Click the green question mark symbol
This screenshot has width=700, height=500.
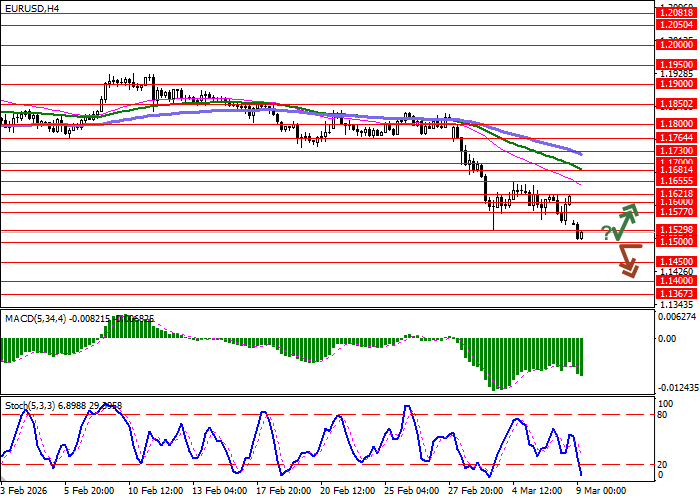point(605,233)
